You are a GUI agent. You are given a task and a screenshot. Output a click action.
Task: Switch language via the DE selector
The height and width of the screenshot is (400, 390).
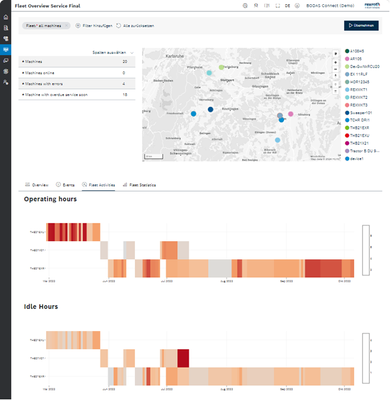(287, 6)
